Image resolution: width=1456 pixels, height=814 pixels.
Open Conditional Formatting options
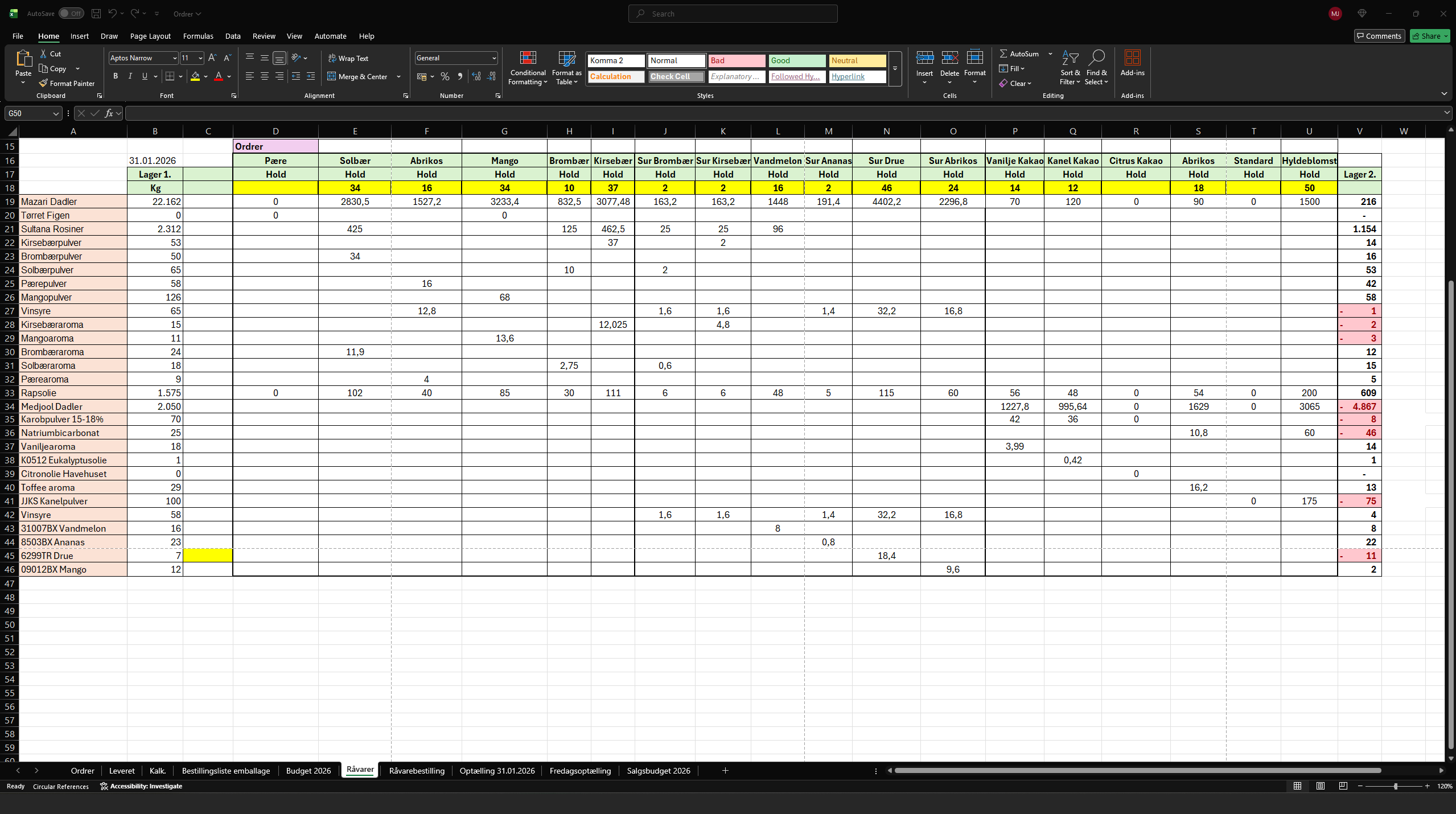[x=527, y=68]
